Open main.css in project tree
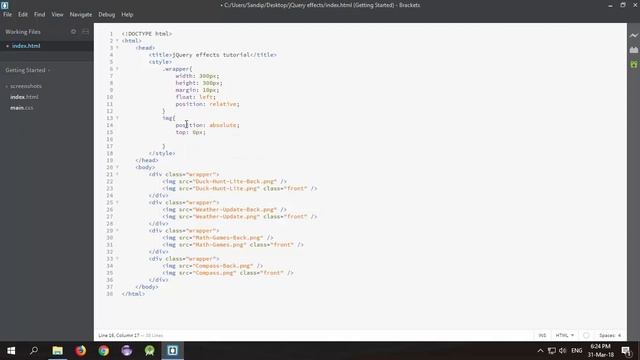This screenshot has height=360, width=640. click(22, 108)
